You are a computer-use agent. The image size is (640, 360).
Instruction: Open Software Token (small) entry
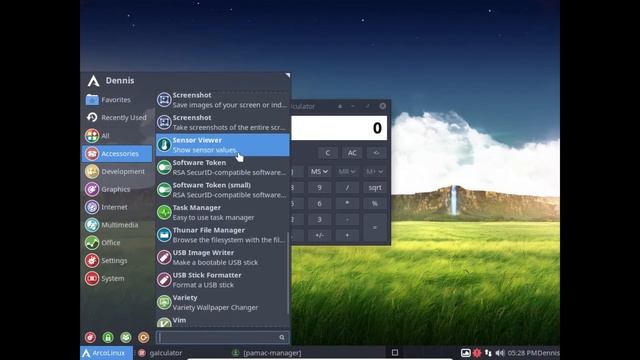(222, 190)
